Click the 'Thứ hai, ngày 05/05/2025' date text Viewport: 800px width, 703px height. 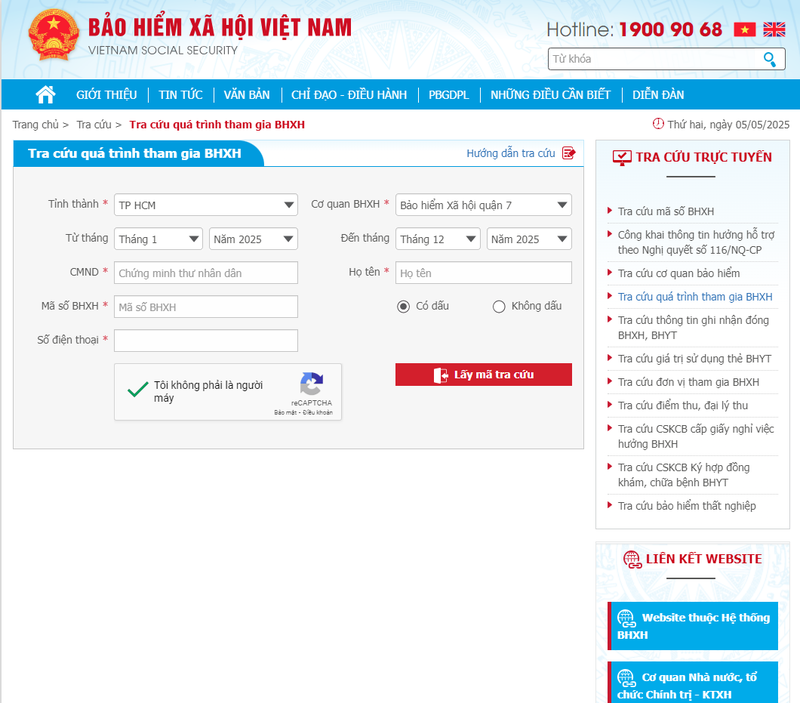tap(728, 124)
